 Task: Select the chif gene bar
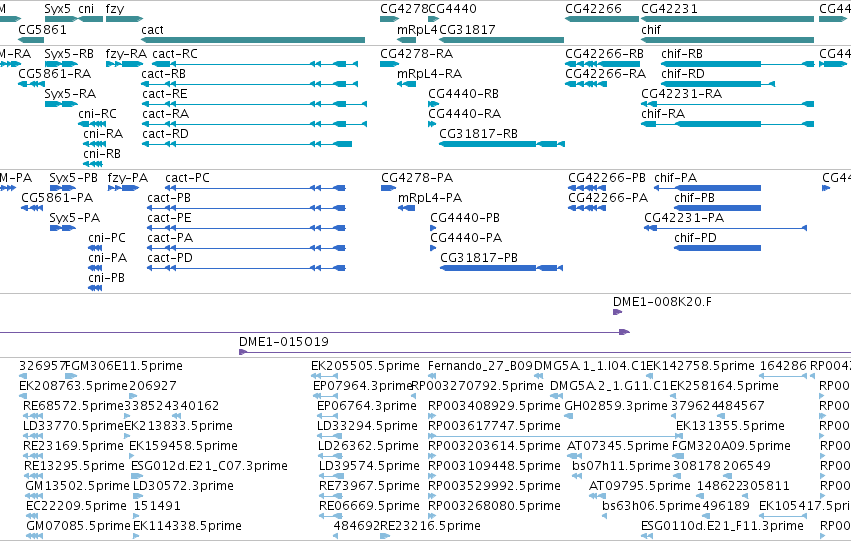[727, 40]
